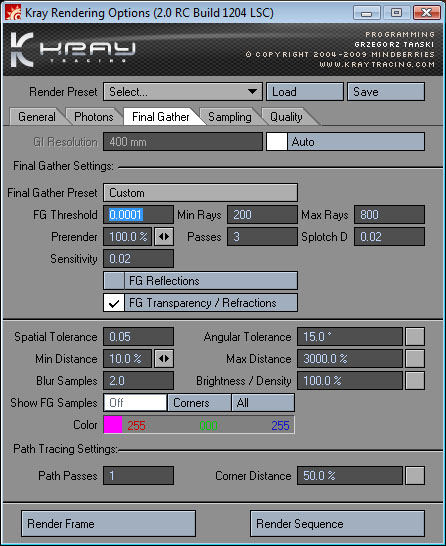Click the Kray app icon in title bar
The width and height of the screenshot is (446, 546).
pos(13,13)
